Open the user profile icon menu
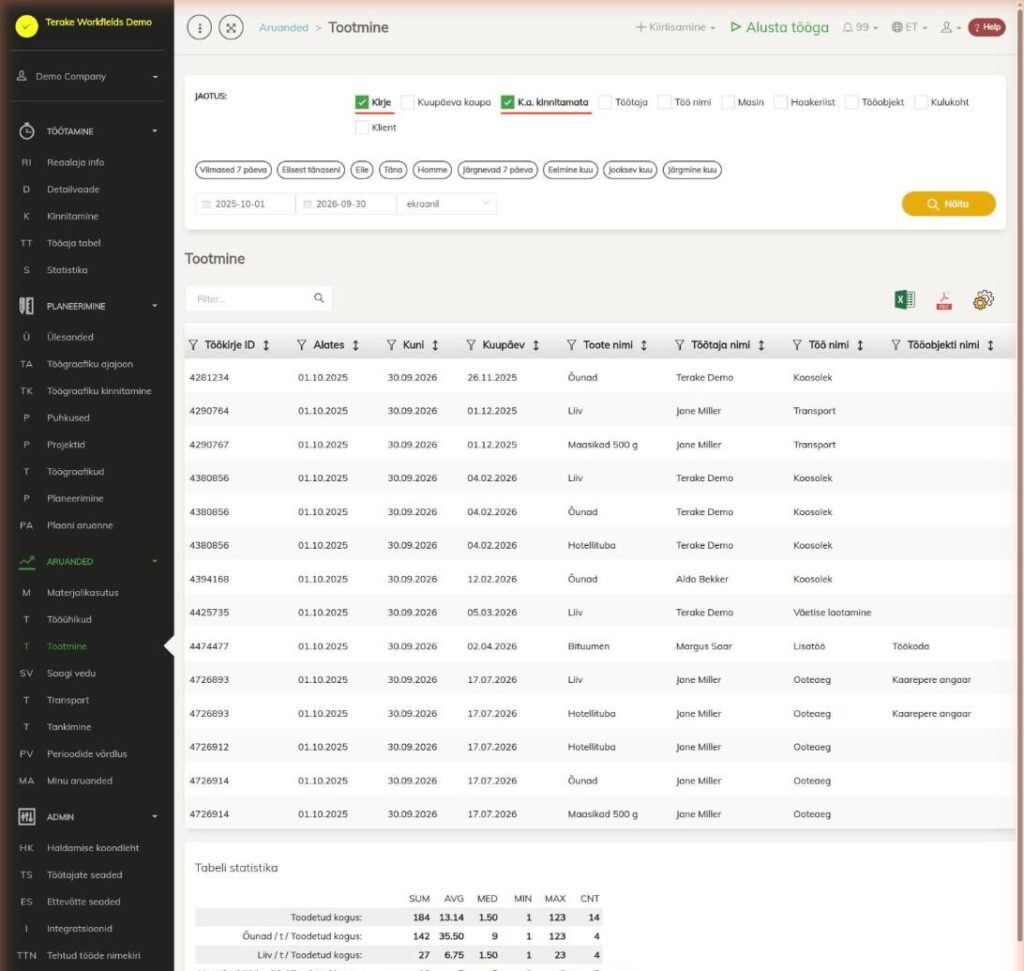Screen dimensions: 1024x971 point(950,27)
